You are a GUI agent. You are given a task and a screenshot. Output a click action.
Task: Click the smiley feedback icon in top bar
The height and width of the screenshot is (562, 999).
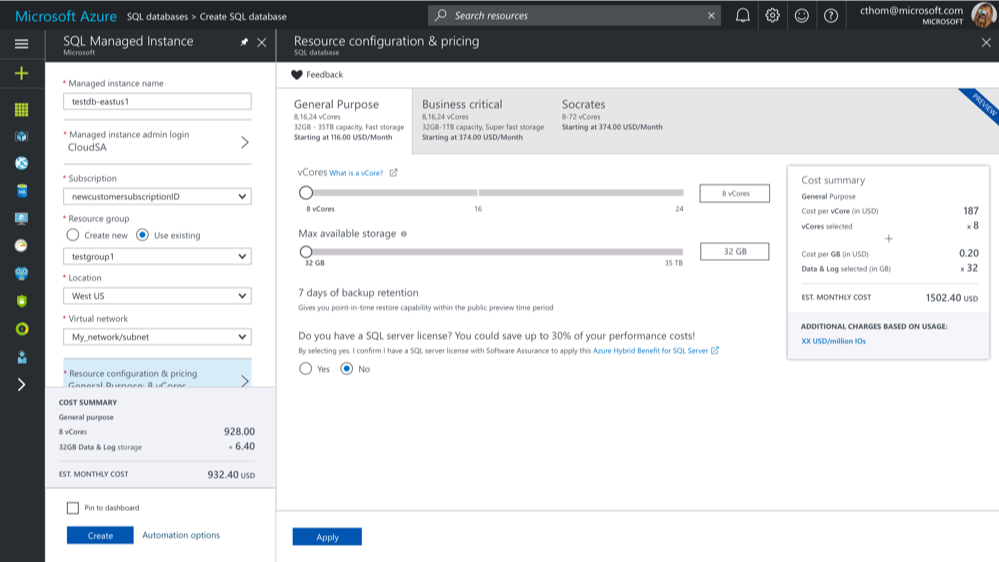click(801, 15)
